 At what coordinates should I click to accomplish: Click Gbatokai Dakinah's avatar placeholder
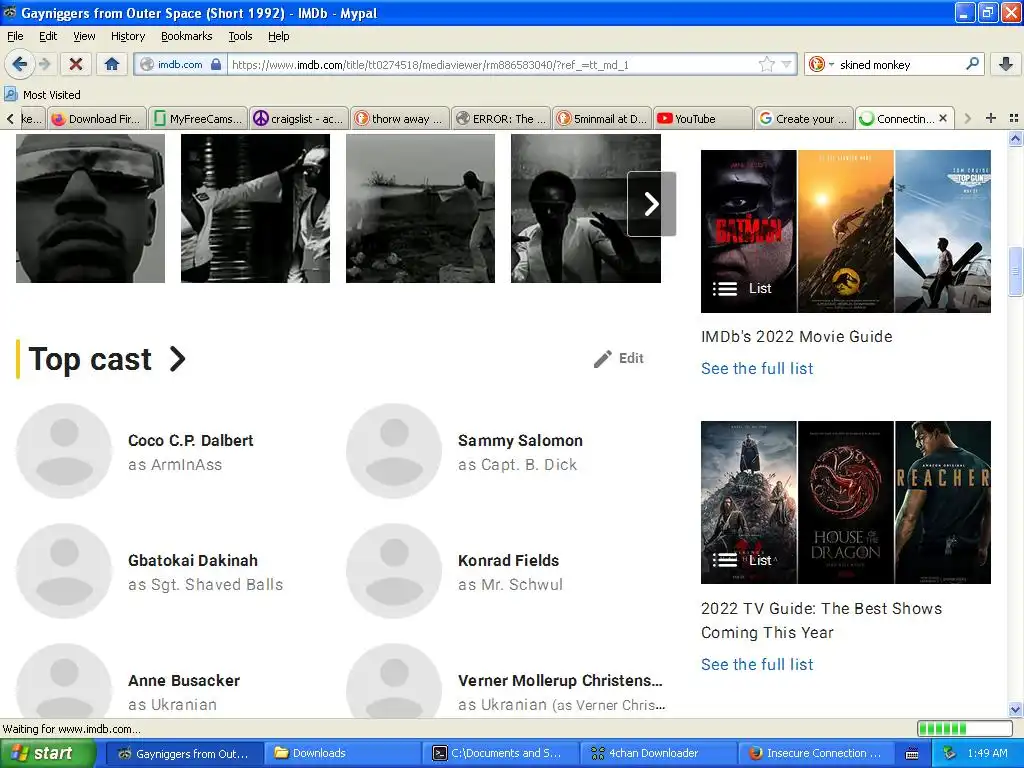point(64,571)
